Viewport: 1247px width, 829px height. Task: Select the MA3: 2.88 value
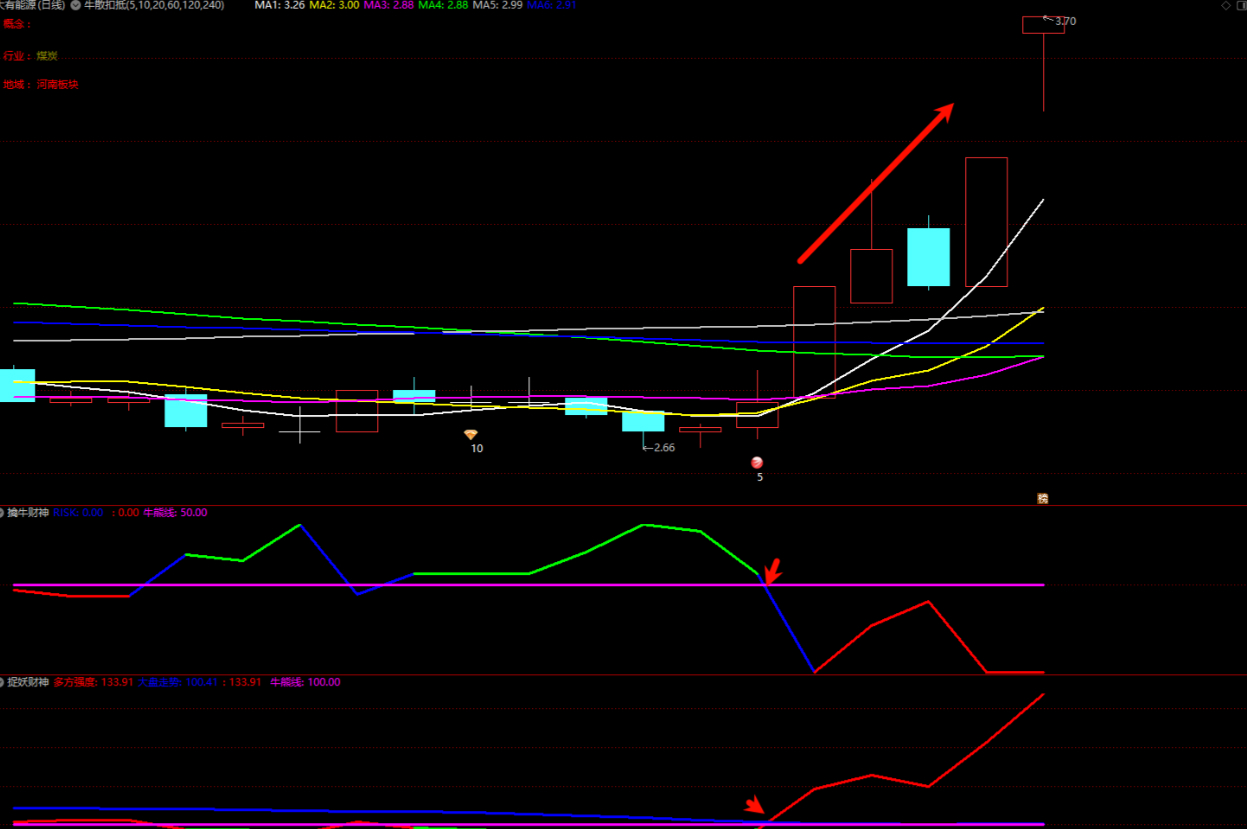coord(389,5)
